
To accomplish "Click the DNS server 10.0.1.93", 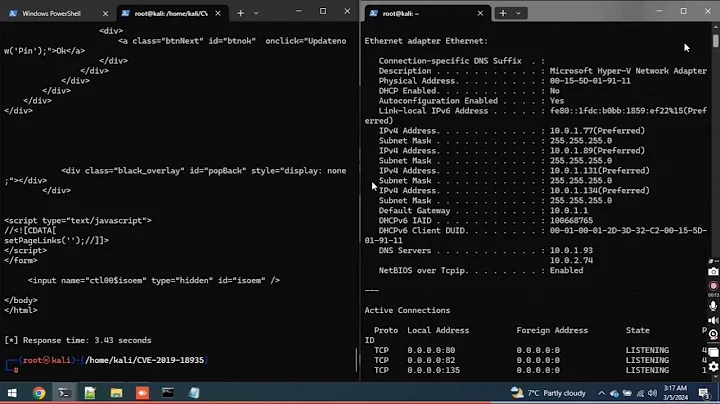I will point(571,251).
